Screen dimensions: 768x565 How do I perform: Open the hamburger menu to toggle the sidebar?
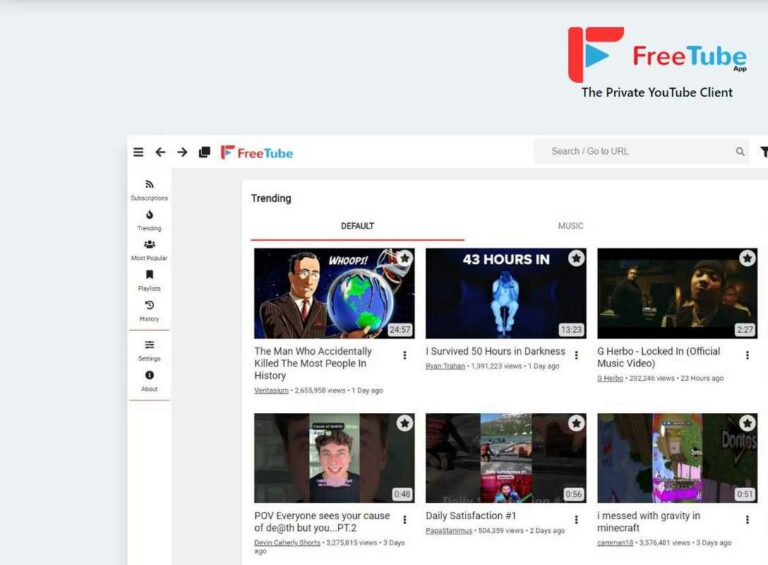139,152
